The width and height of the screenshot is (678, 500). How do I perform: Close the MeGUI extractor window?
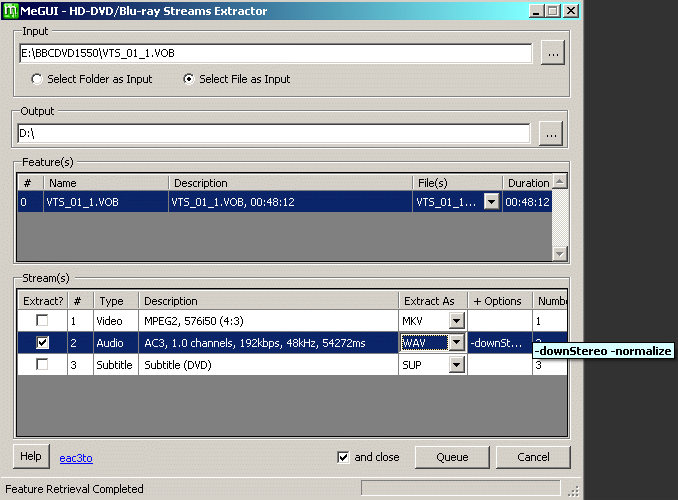(571, 10)
